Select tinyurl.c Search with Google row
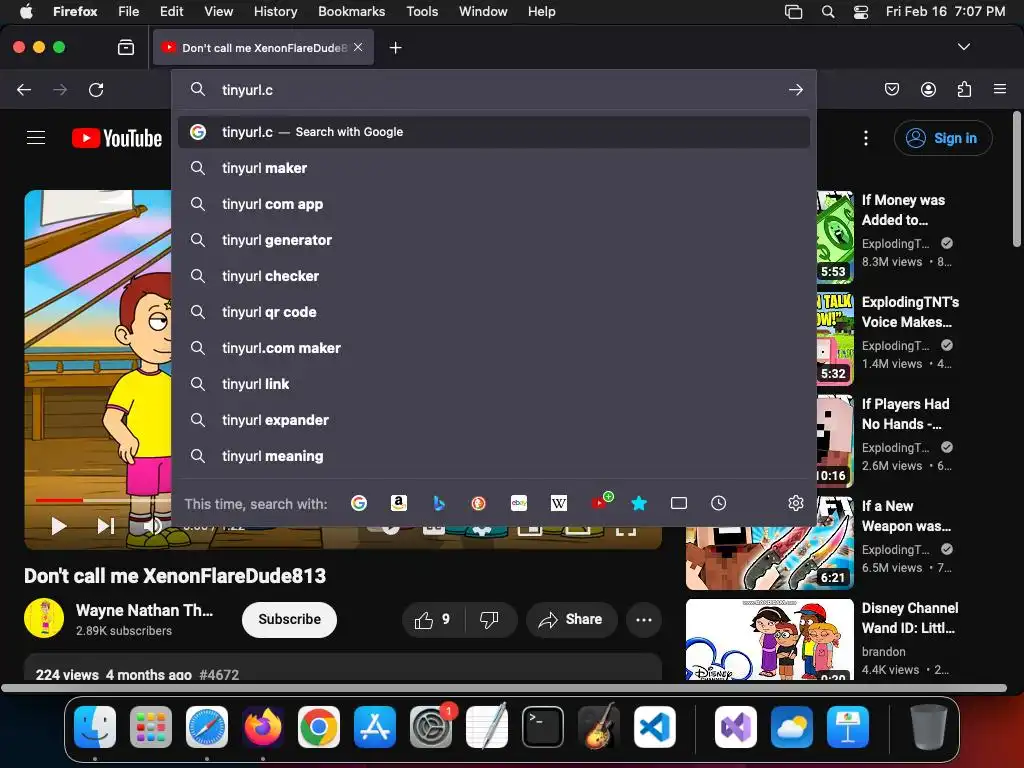The height and width of the screenshot is (768, 1024). [x=494, y=132]
